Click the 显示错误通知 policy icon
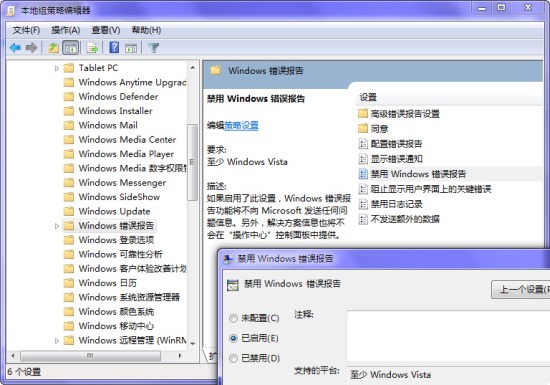This screenshot has height=385, width=550. tap(363, 158)
